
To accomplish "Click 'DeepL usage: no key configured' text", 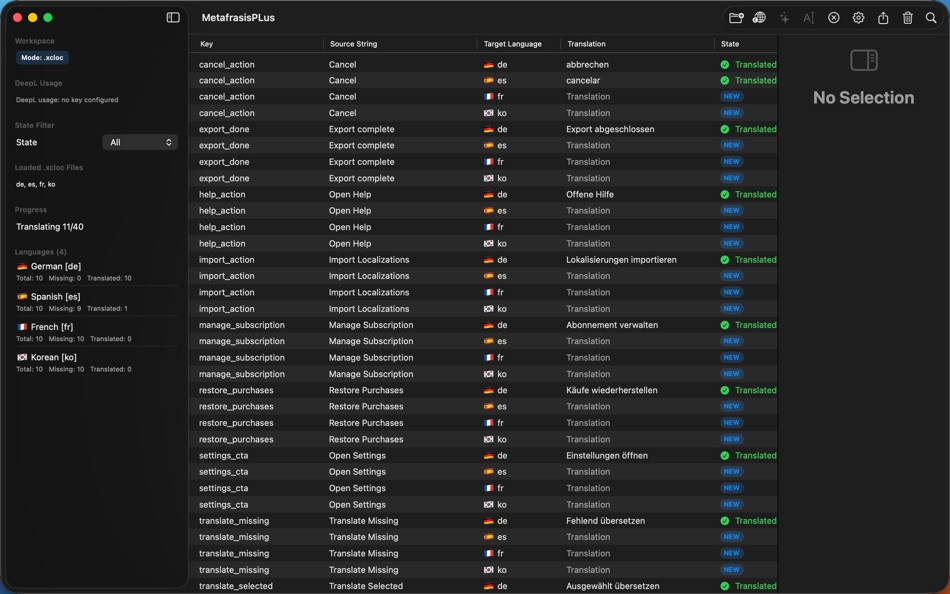I will click(67, 100).
